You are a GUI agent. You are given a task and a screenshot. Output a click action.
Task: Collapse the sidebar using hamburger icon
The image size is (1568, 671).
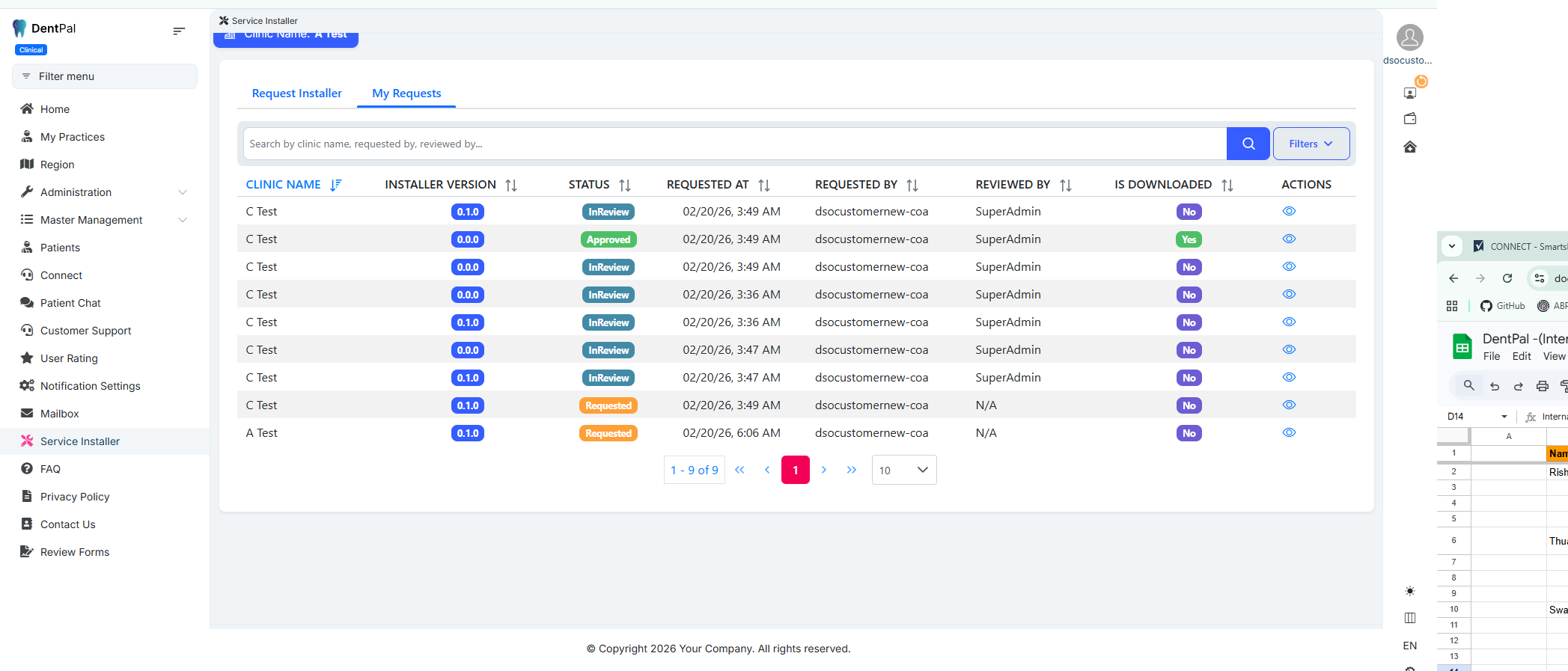point(179,31)
